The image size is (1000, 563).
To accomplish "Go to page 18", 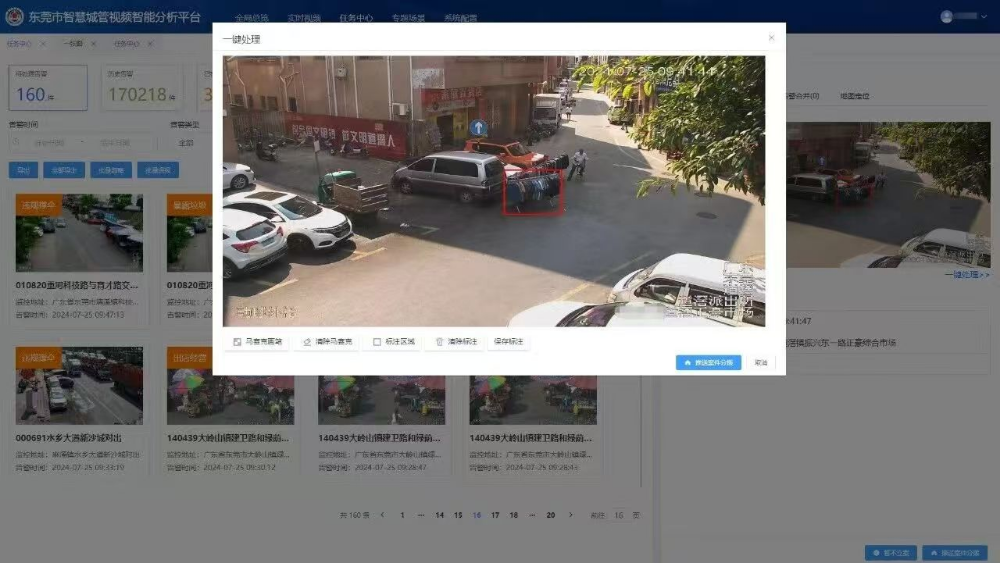I will 513,515.
